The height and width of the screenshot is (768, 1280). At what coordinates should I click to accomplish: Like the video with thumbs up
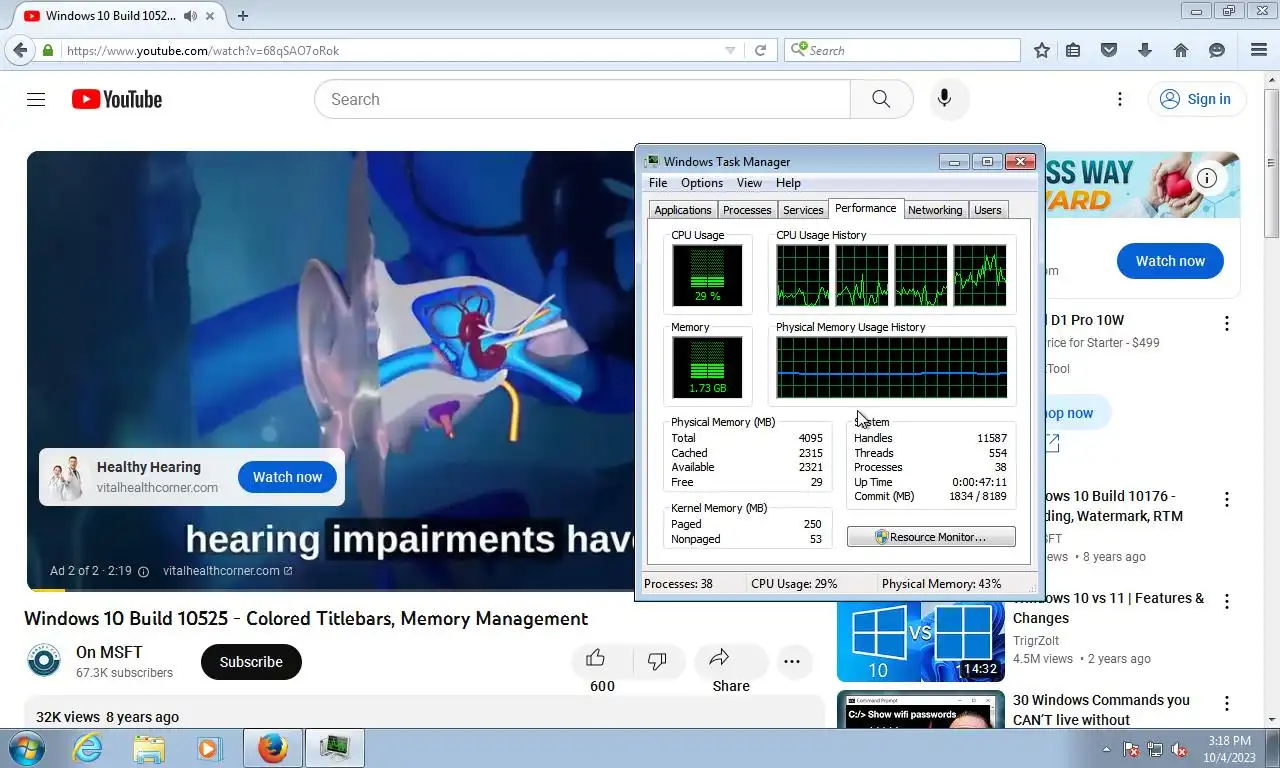point(596,660)
